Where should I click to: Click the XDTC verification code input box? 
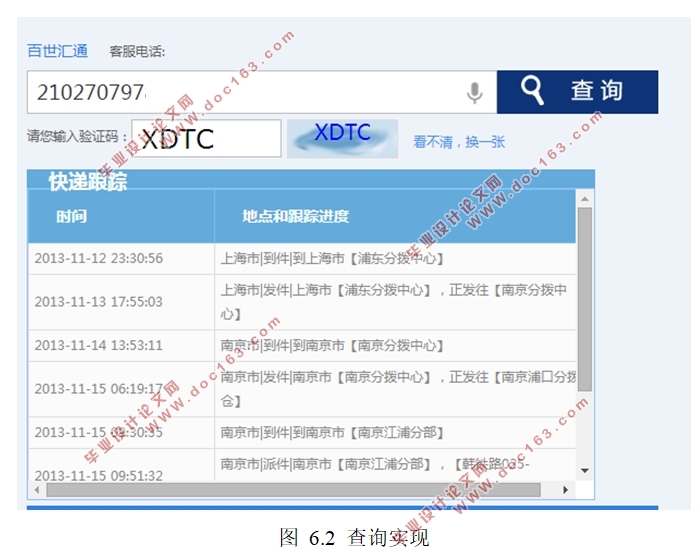click(x=206, y=138)
